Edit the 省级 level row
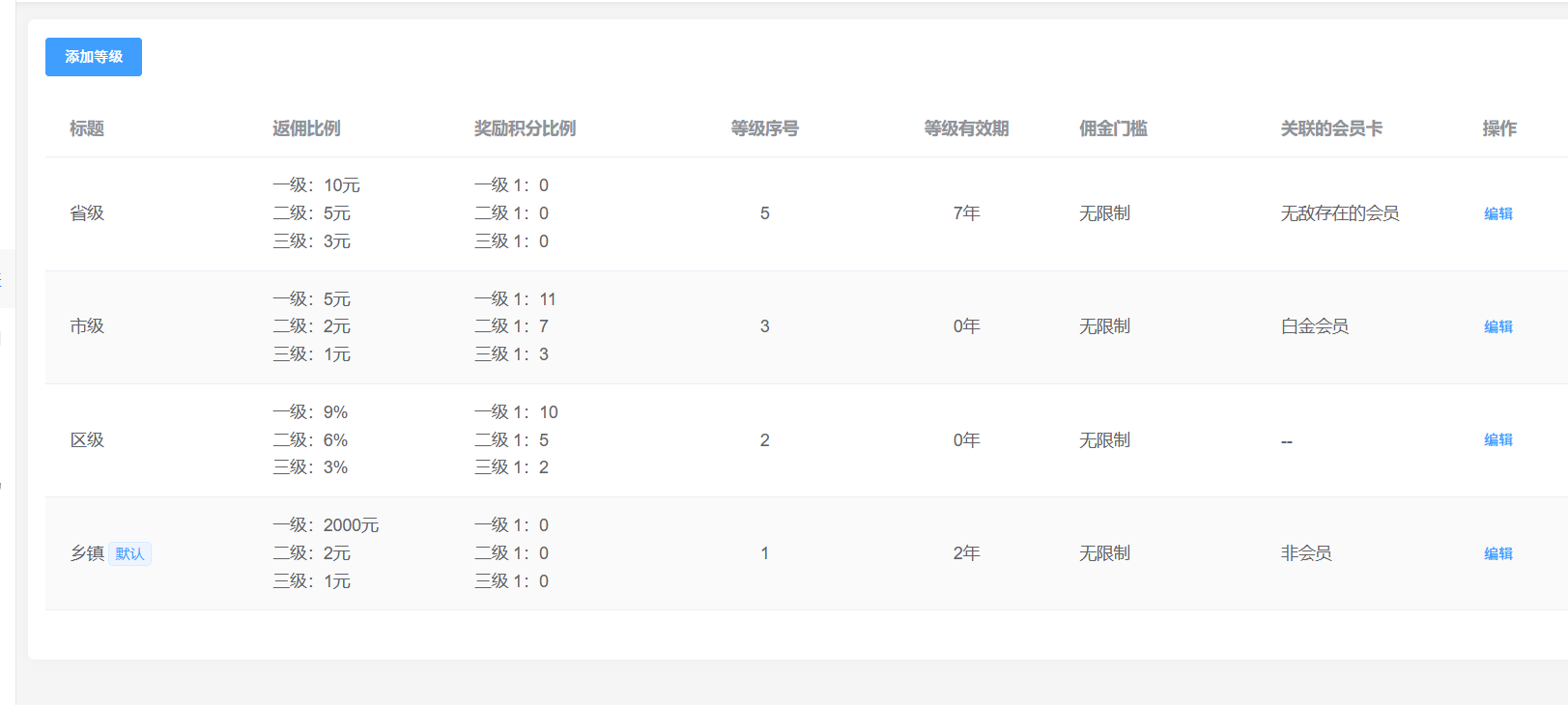The height and width of the screenshot is (705, 1568). coord(1497,213)
